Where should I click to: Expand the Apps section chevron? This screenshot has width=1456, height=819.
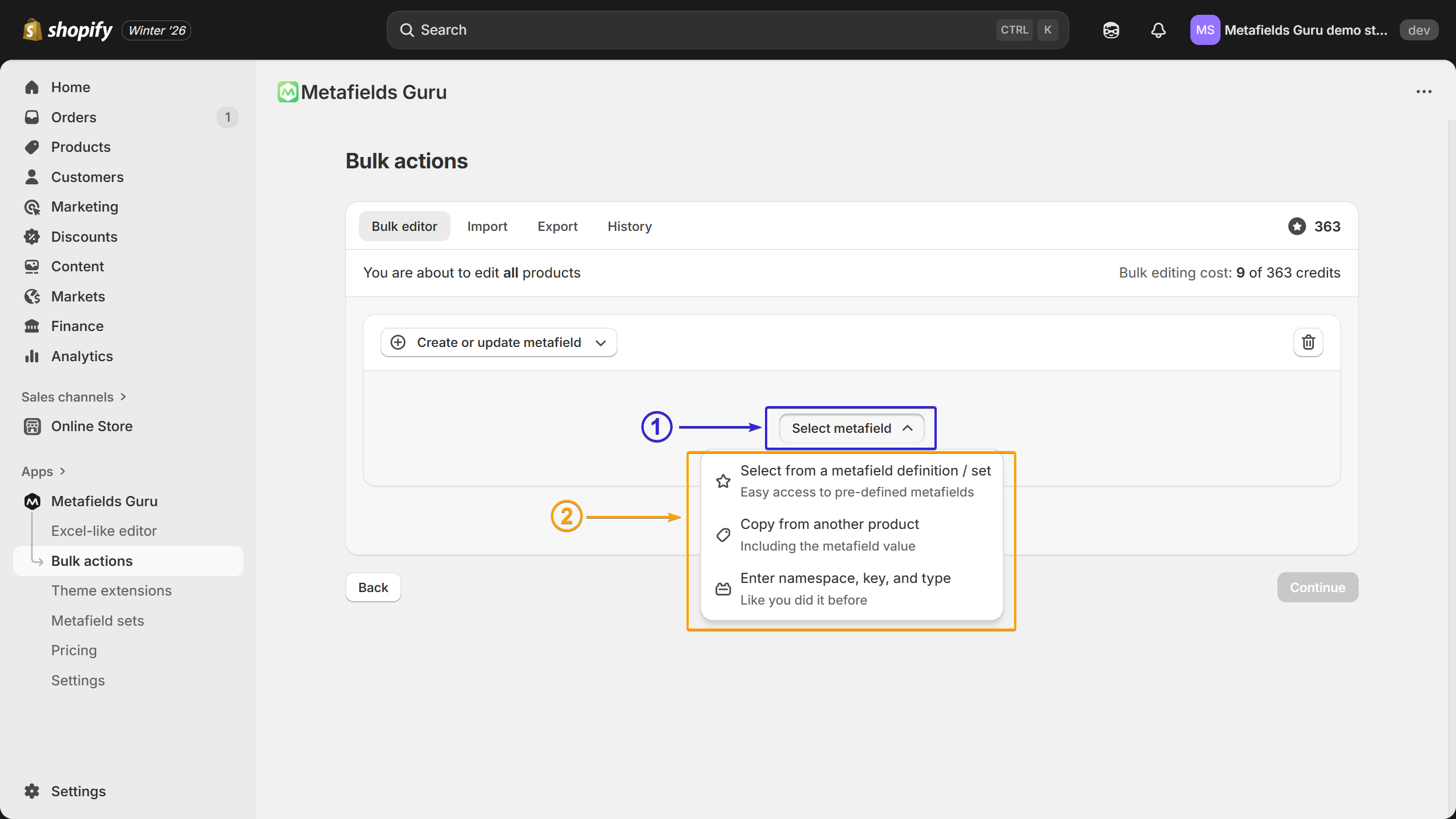(x=63, y=471)
